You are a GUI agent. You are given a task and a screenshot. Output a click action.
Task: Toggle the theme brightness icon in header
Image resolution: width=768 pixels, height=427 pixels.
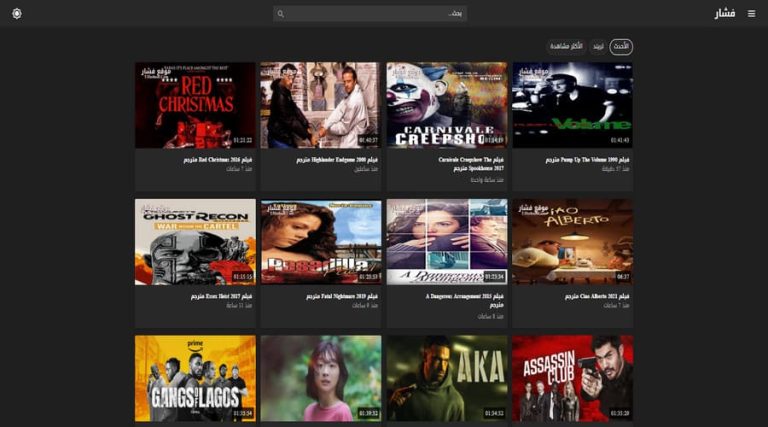click(17, 14)
